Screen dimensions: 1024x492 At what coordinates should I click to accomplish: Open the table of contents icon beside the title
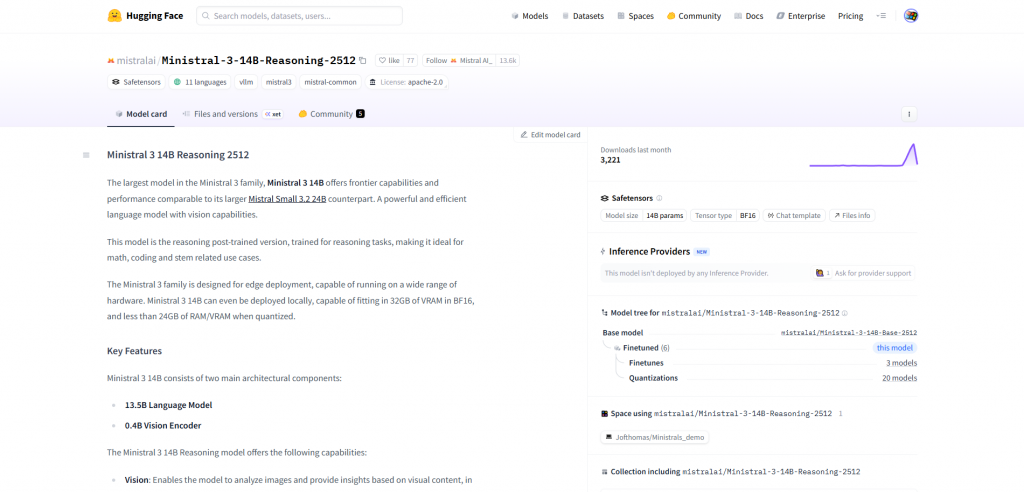(x=86, y=155)
